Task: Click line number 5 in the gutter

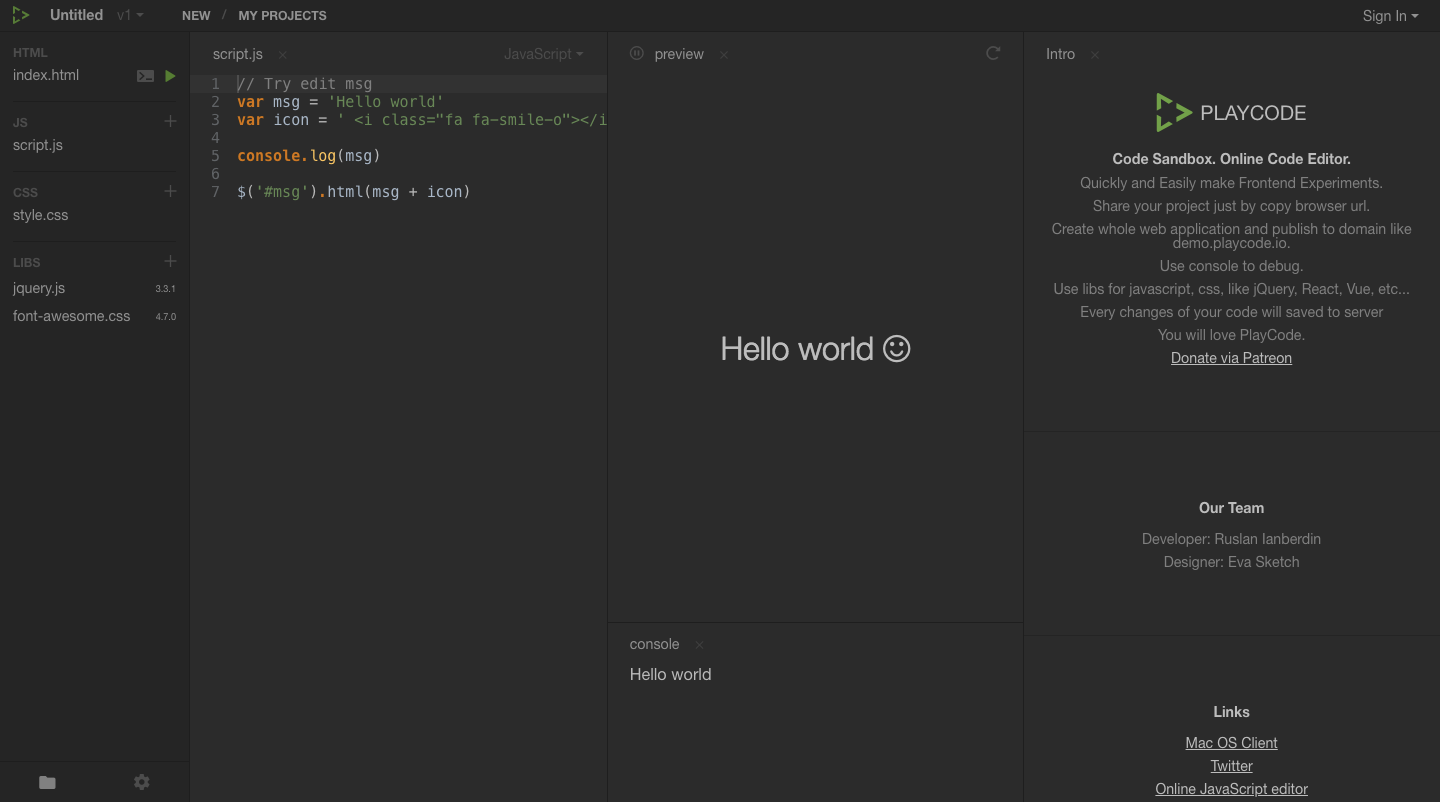Action: click(215, 156)
